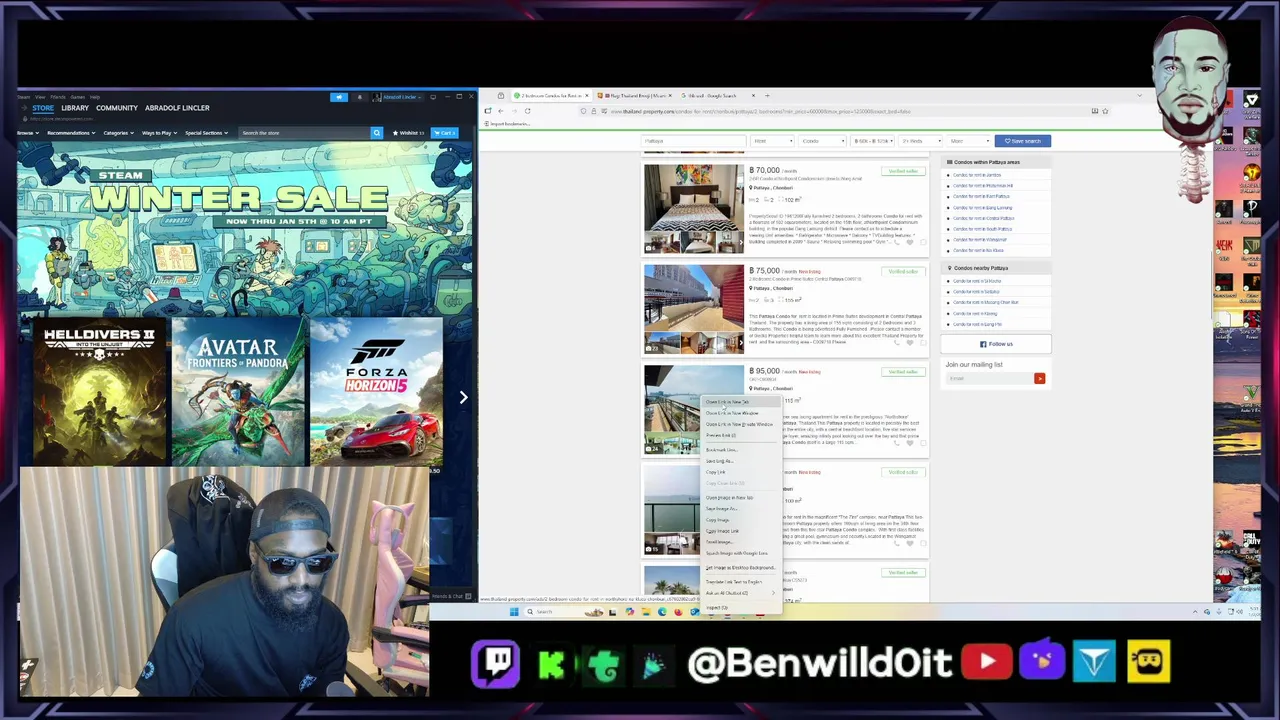Viewport: 1280px width, 720px height.
Task: Choose Set Image as Desktop Background
Action: (740, 567)
